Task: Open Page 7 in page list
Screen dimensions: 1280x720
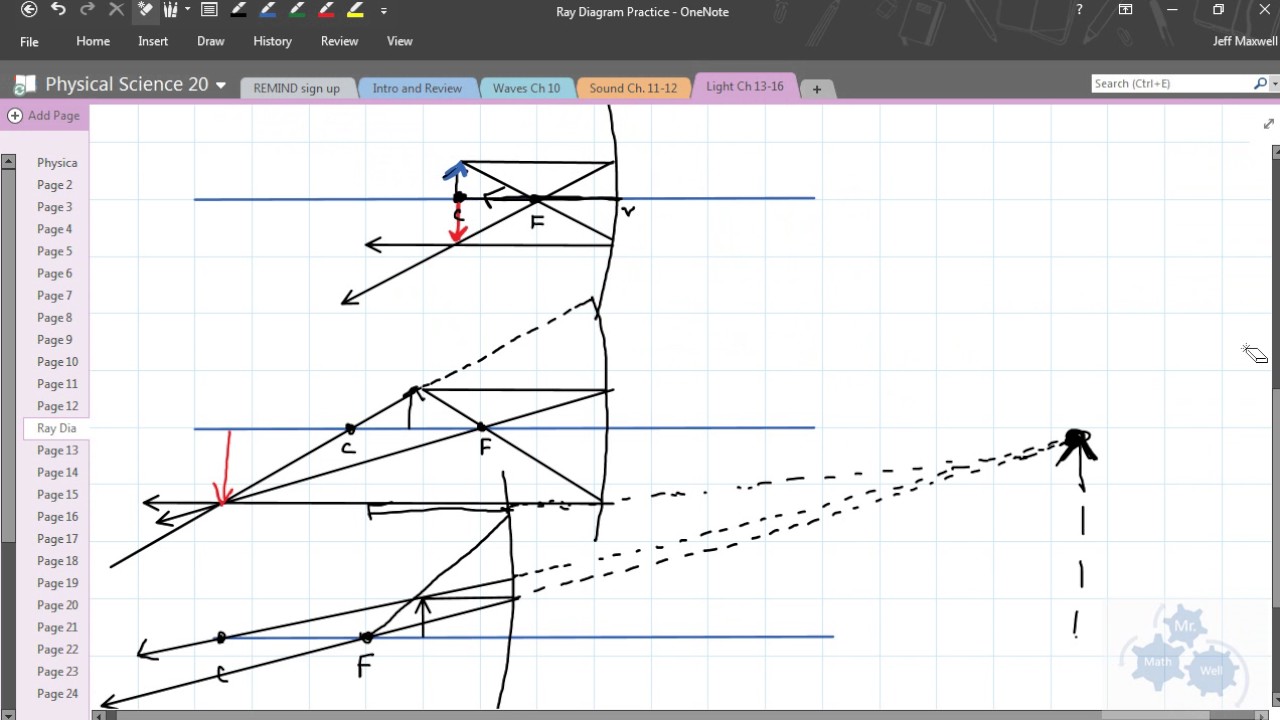Action: pos(56,295)
